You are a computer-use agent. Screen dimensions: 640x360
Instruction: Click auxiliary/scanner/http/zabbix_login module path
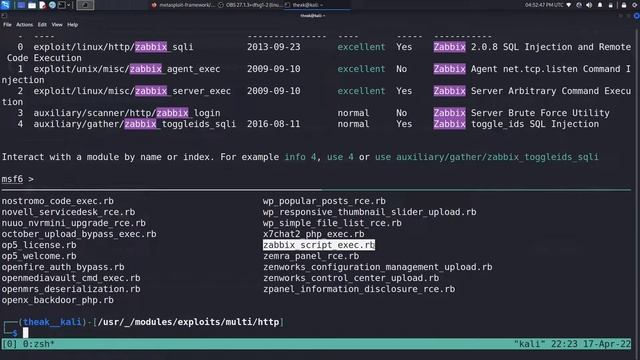click(x=127, y=113)
